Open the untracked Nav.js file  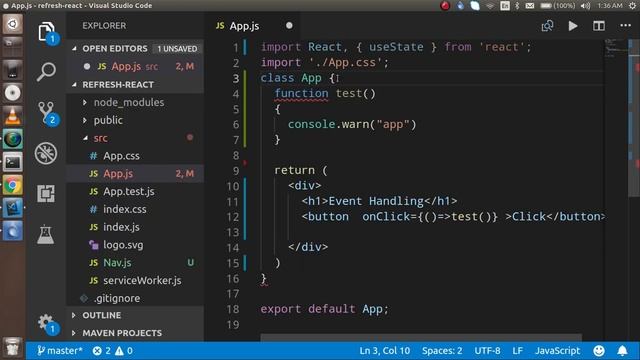pyautogui.click(x=117, y=263)
